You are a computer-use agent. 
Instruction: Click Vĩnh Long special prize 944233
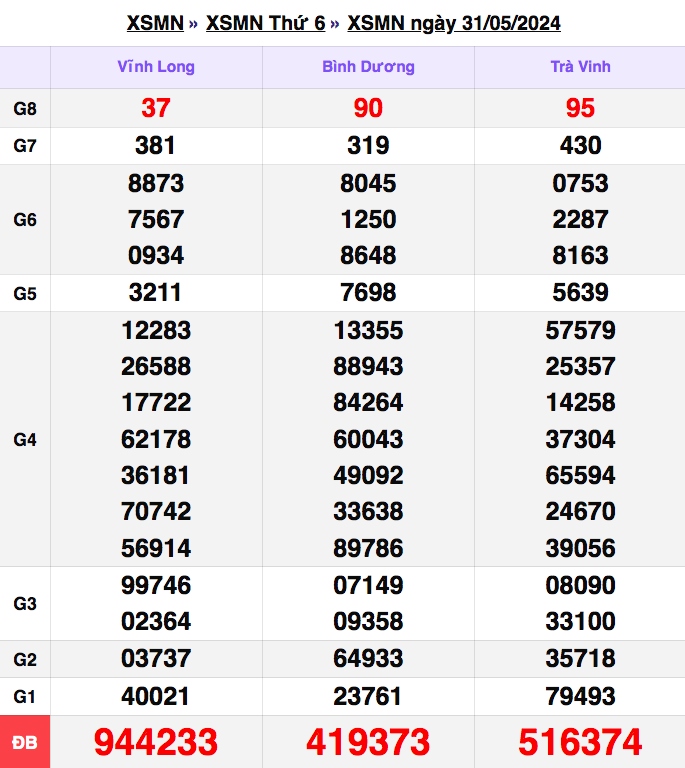[156, 742]
